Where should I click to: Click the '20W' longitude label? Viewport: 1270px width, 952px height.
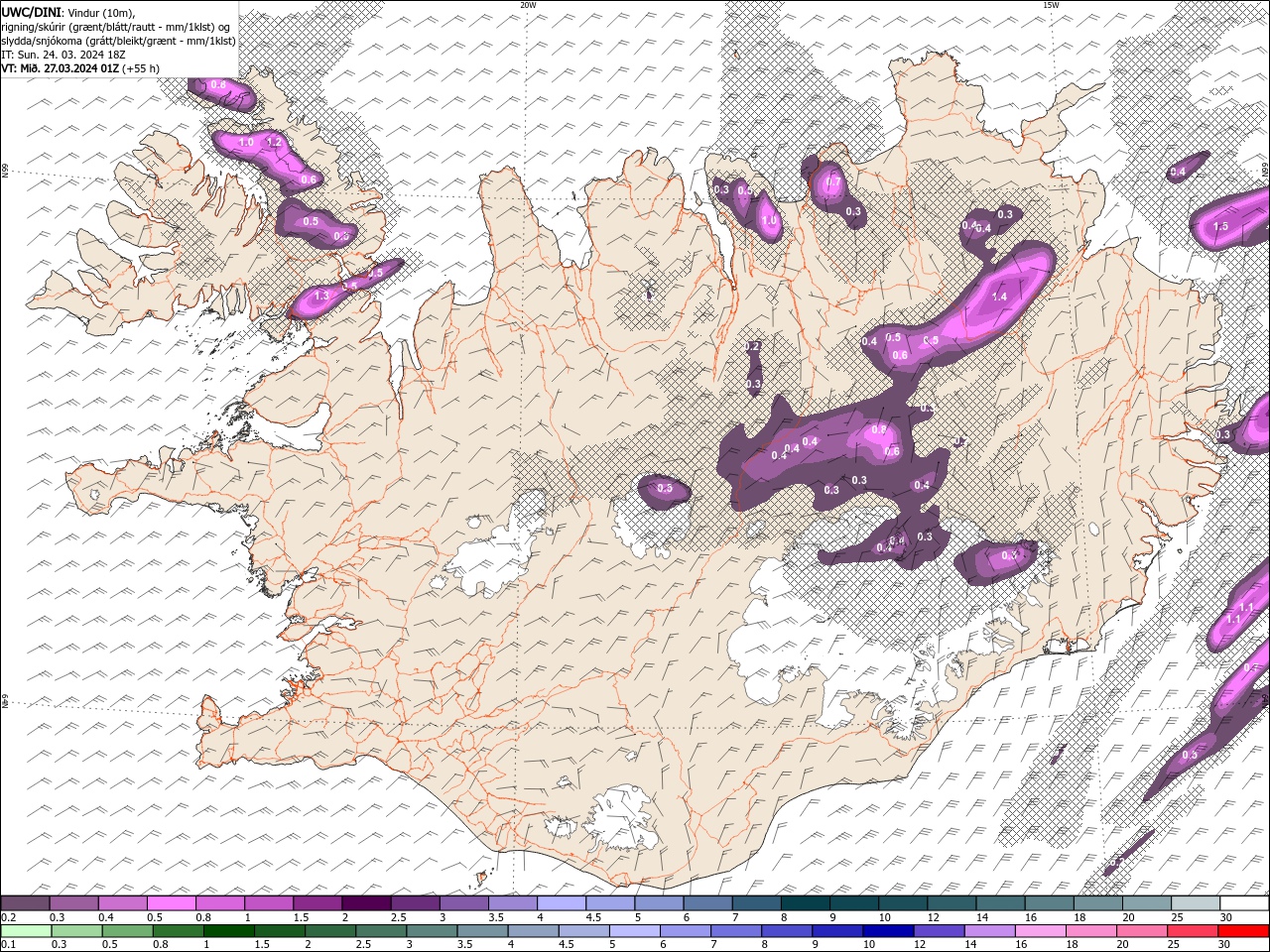point(528,5)
